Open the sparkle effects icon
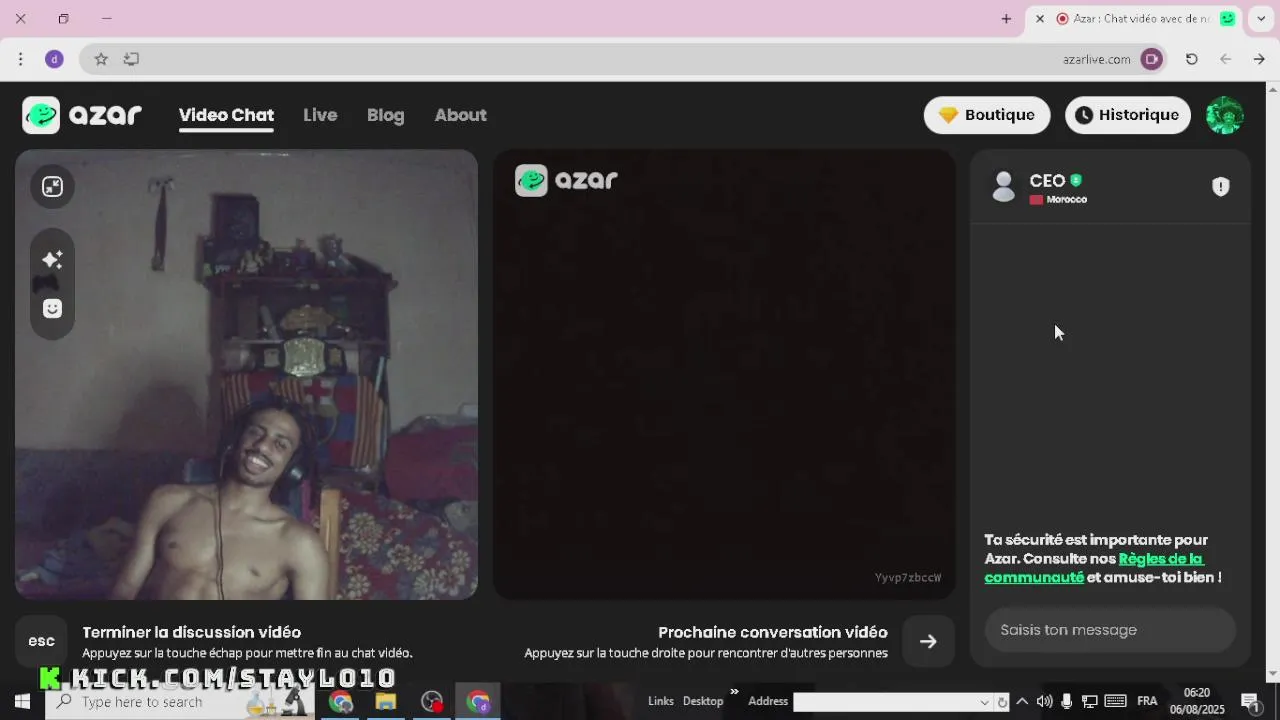 tap(52, 260)
